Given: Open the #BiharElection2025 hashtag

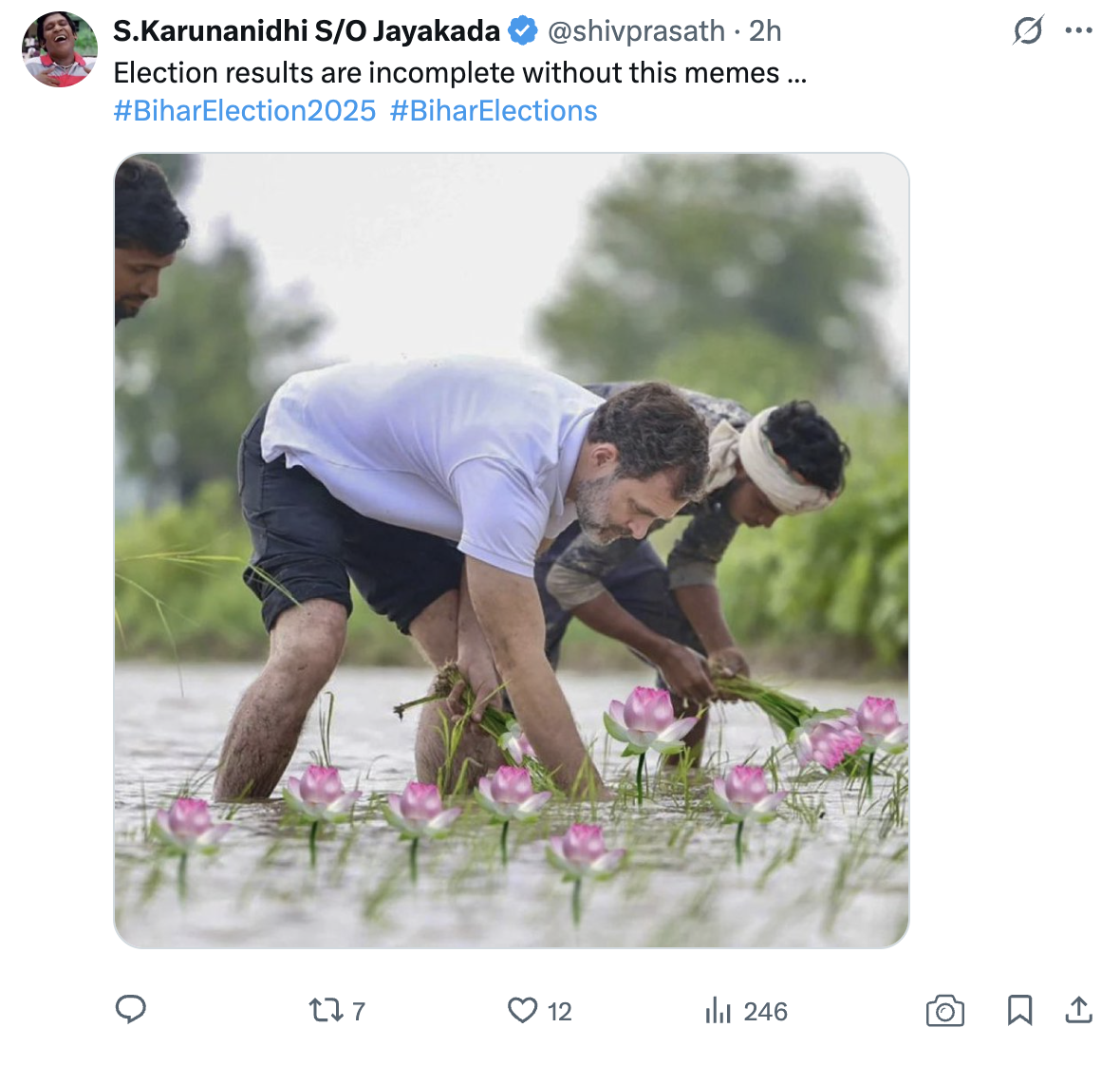Looking at the screenshot, I should pyautogui.click(x=244, y=110).
